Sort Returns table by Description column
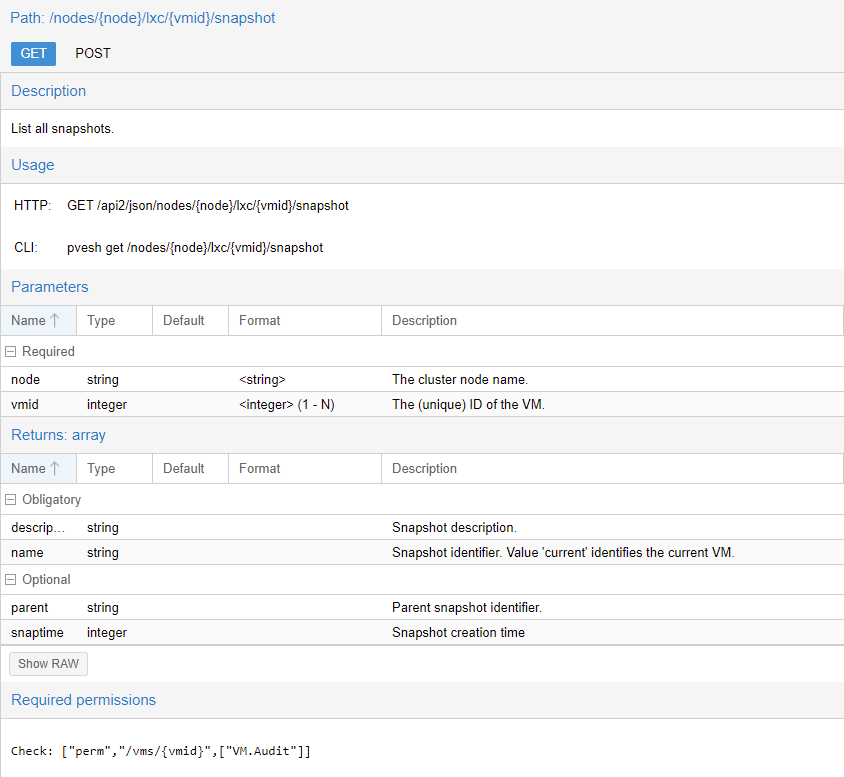This screenshot has height=777, width=844. click(x=610, y=469)
